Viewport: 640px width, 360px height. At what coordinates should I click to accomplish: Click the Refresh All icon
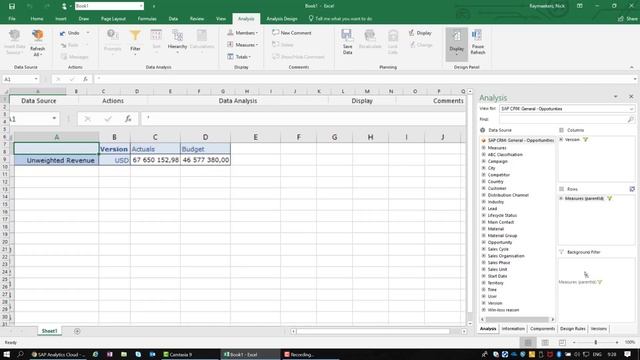tap(38, 36)
